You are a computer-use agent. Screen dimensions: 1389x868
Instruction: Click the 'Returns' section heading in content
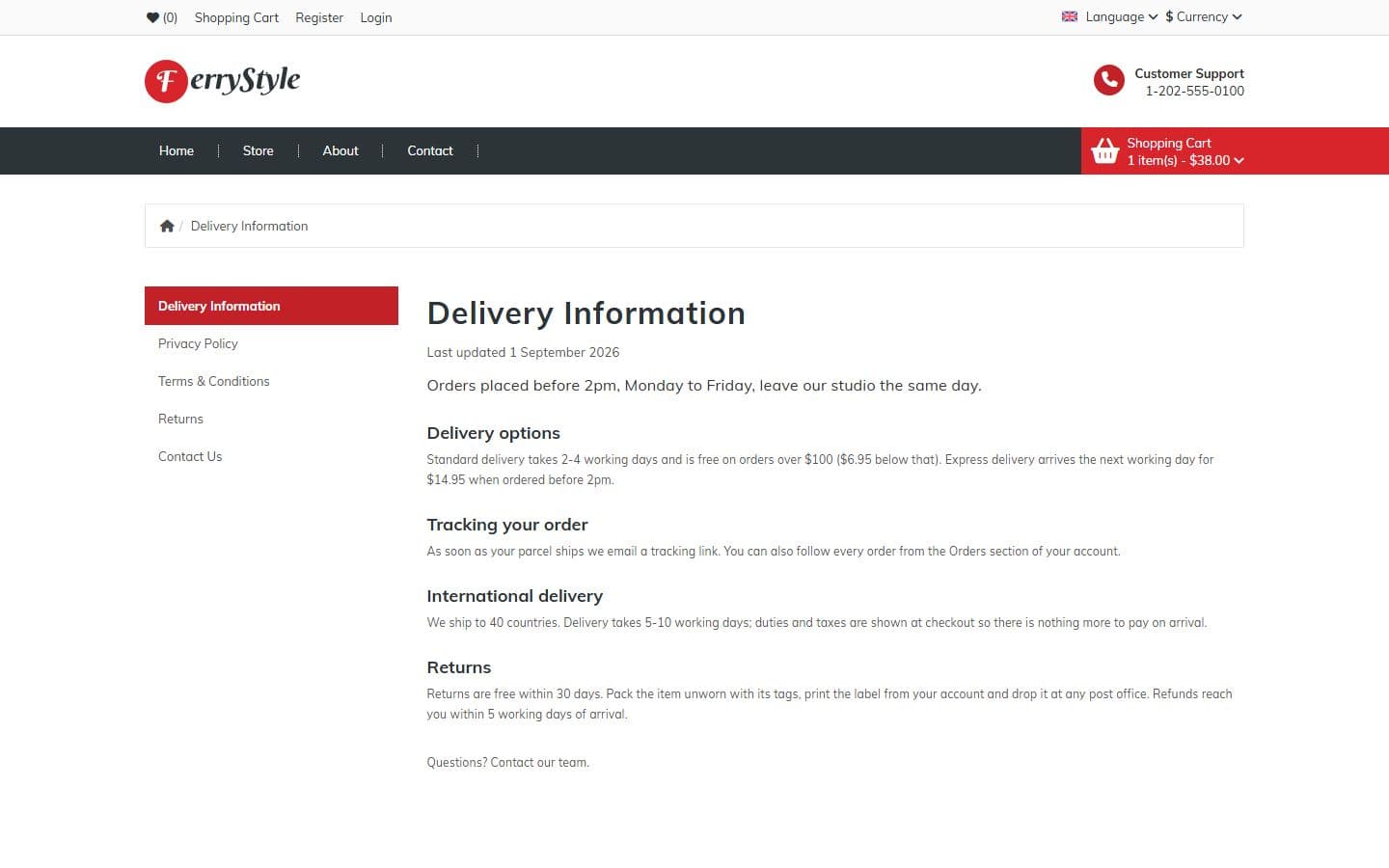point(458,667)
